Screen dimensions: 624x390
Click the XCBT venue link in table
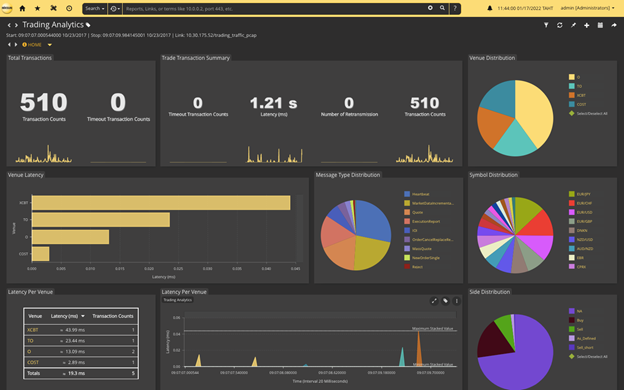click(33, 330)
